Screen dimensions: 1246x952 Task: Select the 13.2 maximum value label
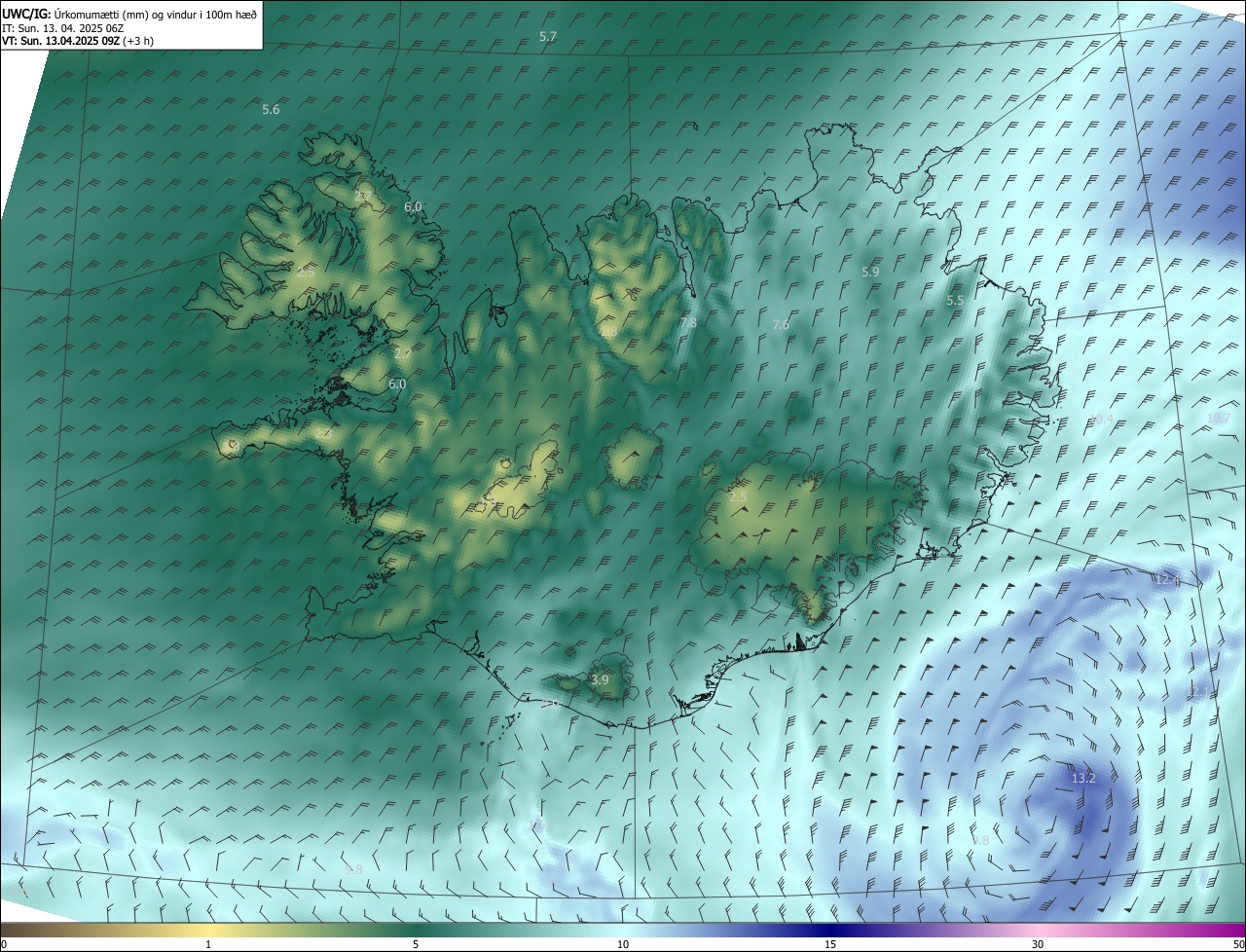pyautogui.click(x=1083, y=779)
